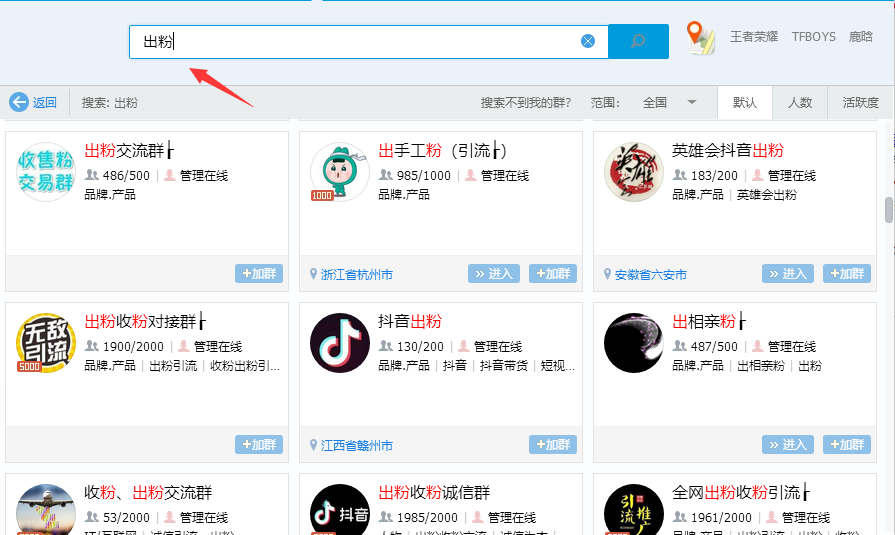Switch to the 活跃度 sort tab

tap(860, 102)
